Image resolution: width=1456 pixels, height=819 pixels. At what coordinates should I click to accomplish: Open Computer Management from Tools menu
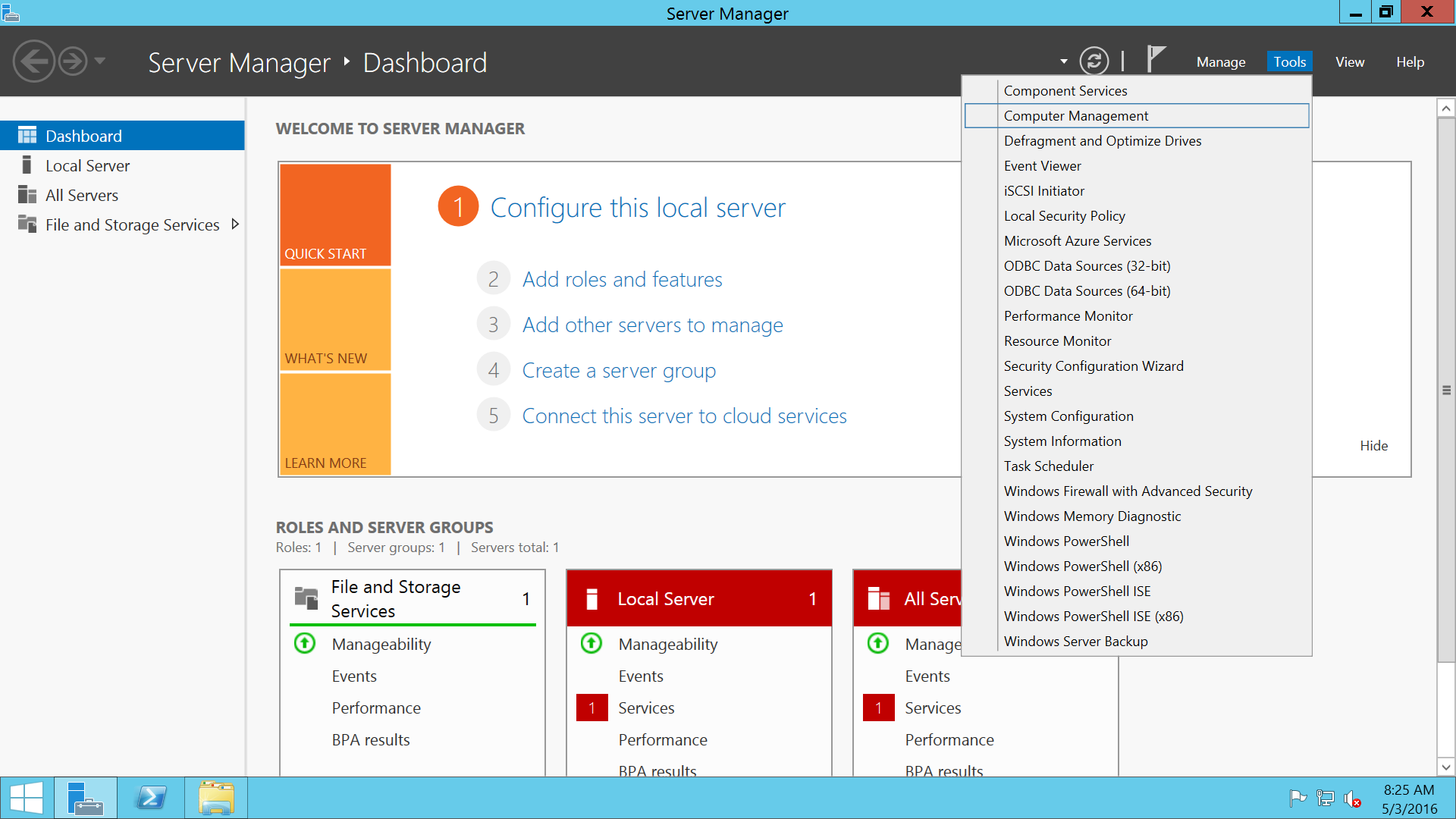tap(1137, 116)
